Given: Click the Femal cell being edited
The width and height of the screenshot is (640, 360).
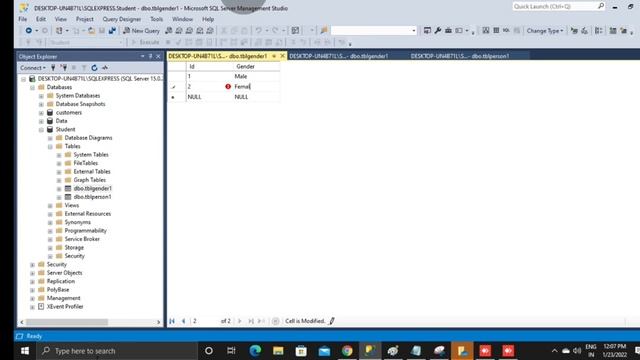Looking at the screenshot, I should (x=257, y=87).
